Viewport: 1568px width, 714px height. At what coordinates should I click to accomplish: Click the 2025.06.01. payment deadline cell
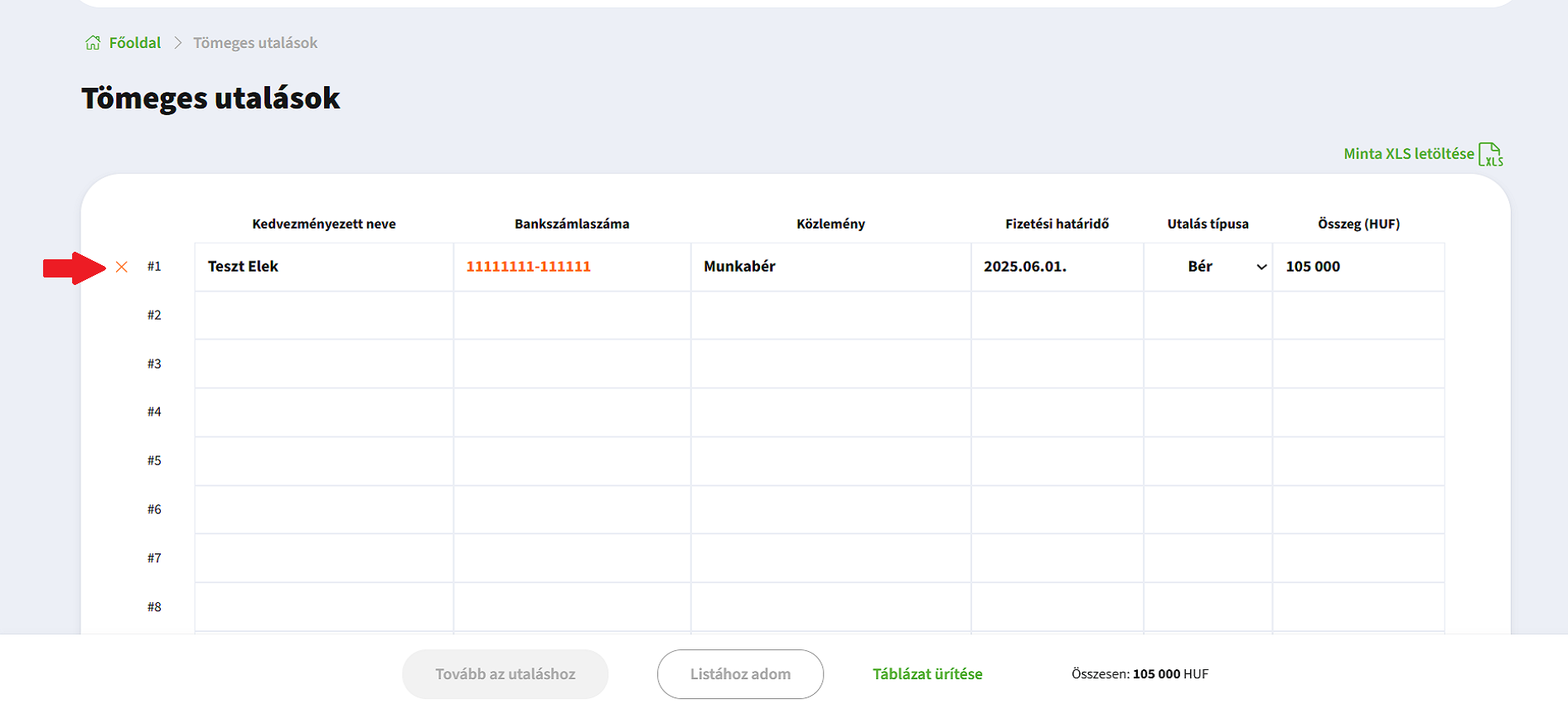coord(1057,267)
